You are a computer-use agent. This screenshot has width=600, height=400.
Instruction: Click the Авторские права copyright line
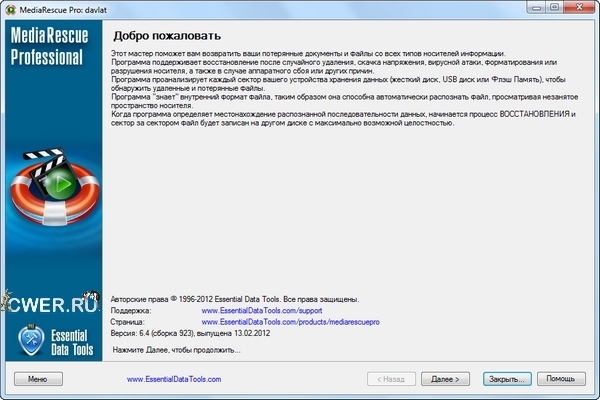pyautogui.click(x=235, y=299)
